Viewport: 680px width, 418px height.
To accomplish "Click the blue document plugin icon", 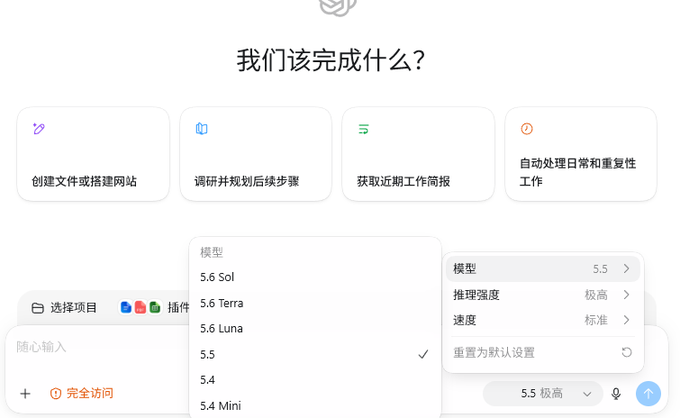I will point(126,307).
